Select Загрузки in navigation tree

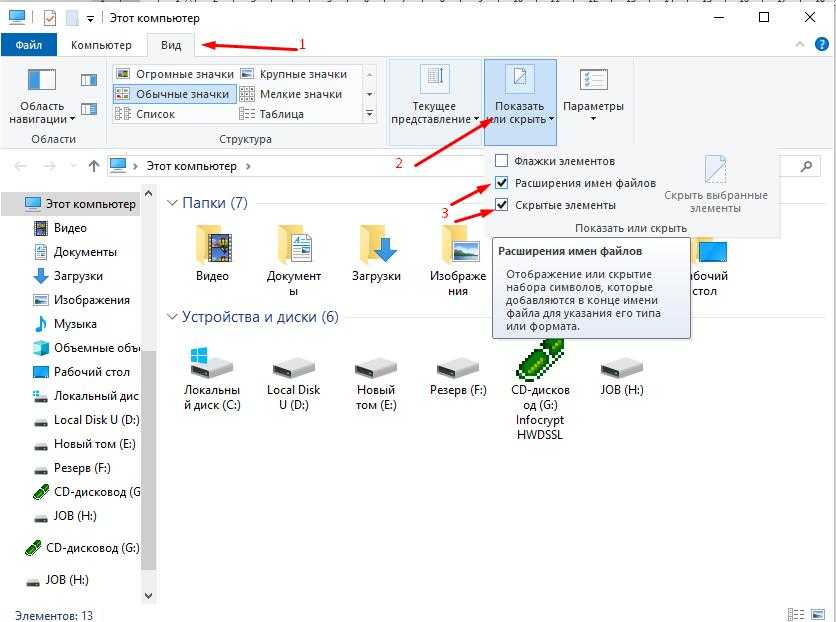pos(68,276)
